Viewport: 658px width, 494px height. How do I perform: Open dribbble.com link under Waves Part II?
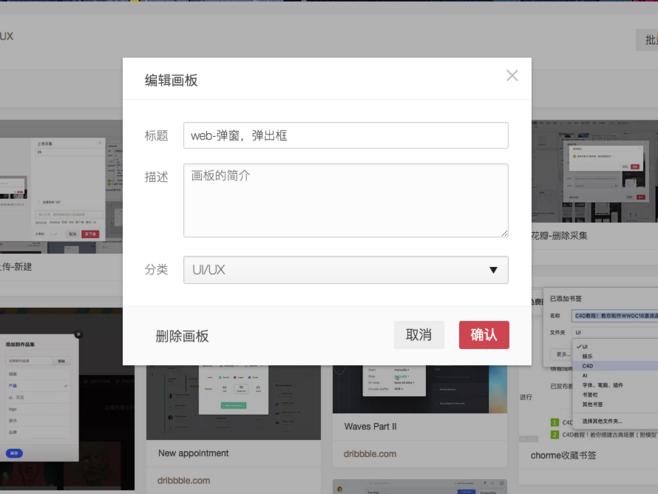click(x=370, y=454)
